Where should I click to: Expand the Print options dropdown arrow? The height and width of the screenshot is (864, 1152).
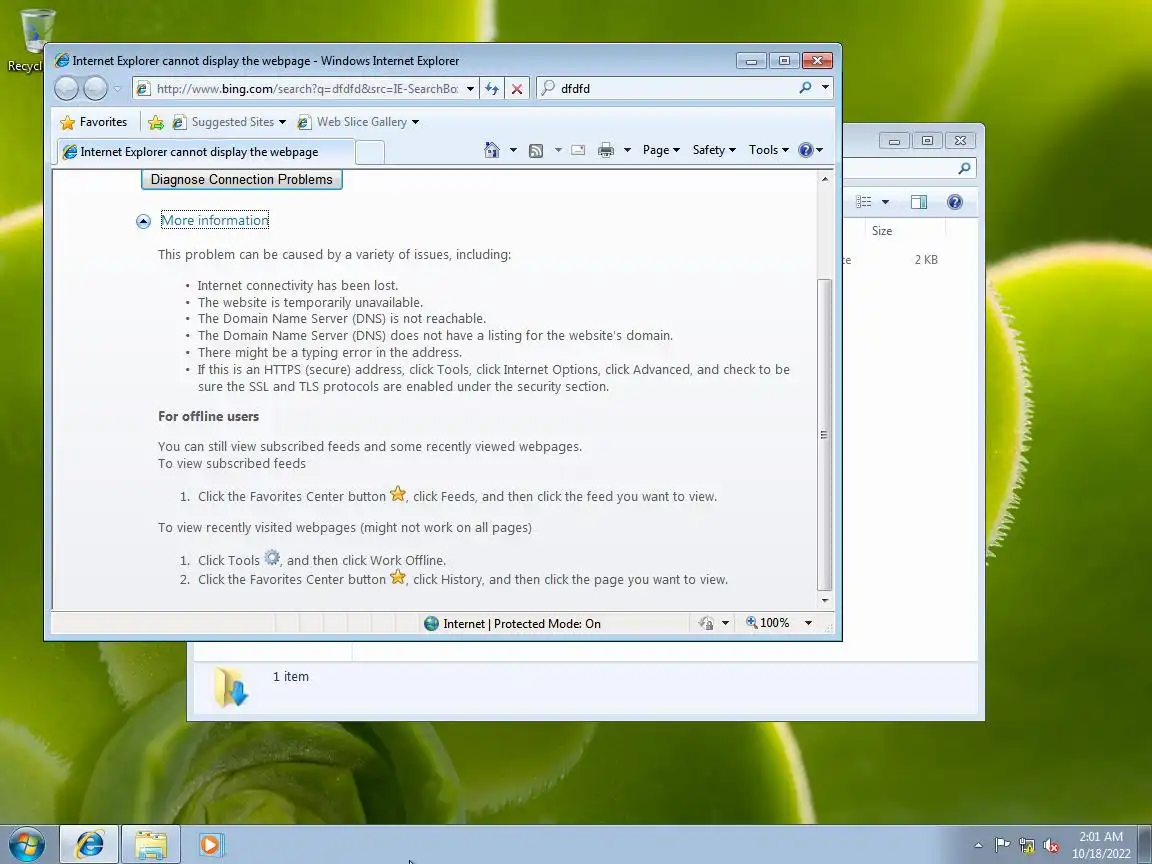click(x=627, y=150)
